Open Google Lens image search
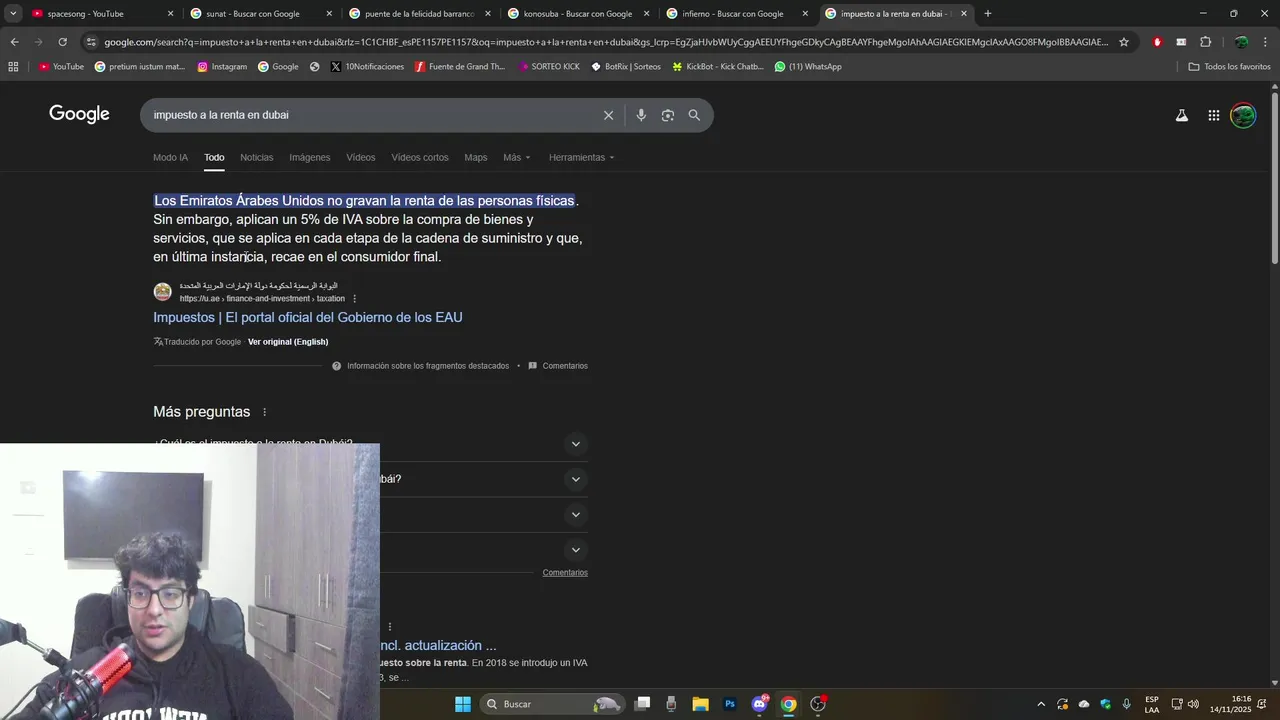The width and height of the screenshot is (1280, 720). 668,115
